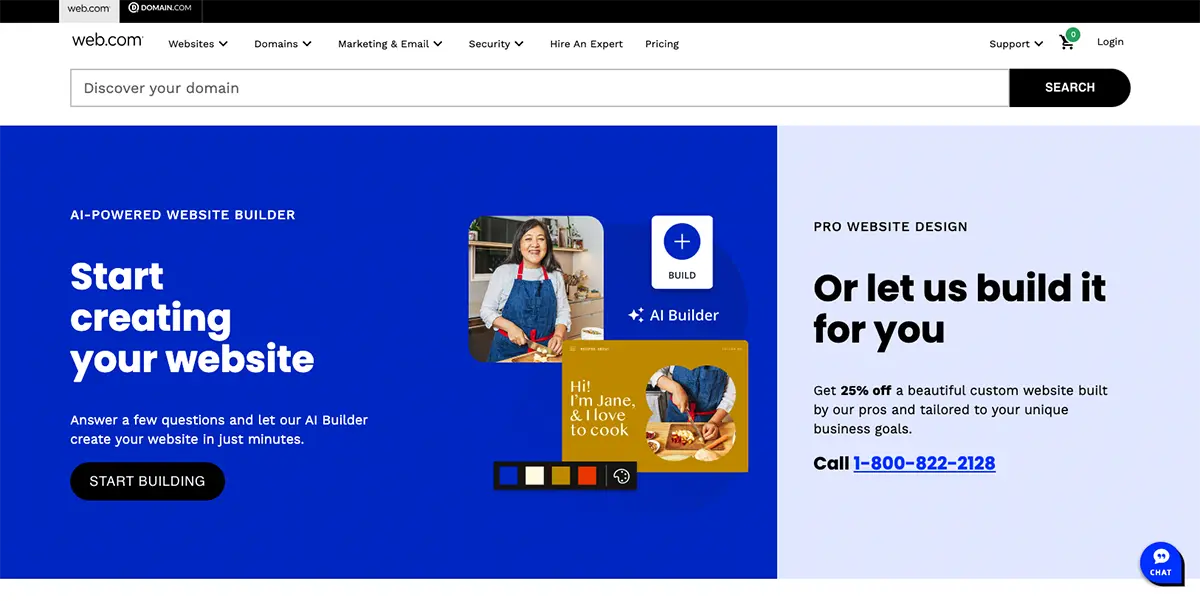Select the red-orange color swatch
1200x601 pixels.
pyautogui.click(x=587, y=476)
